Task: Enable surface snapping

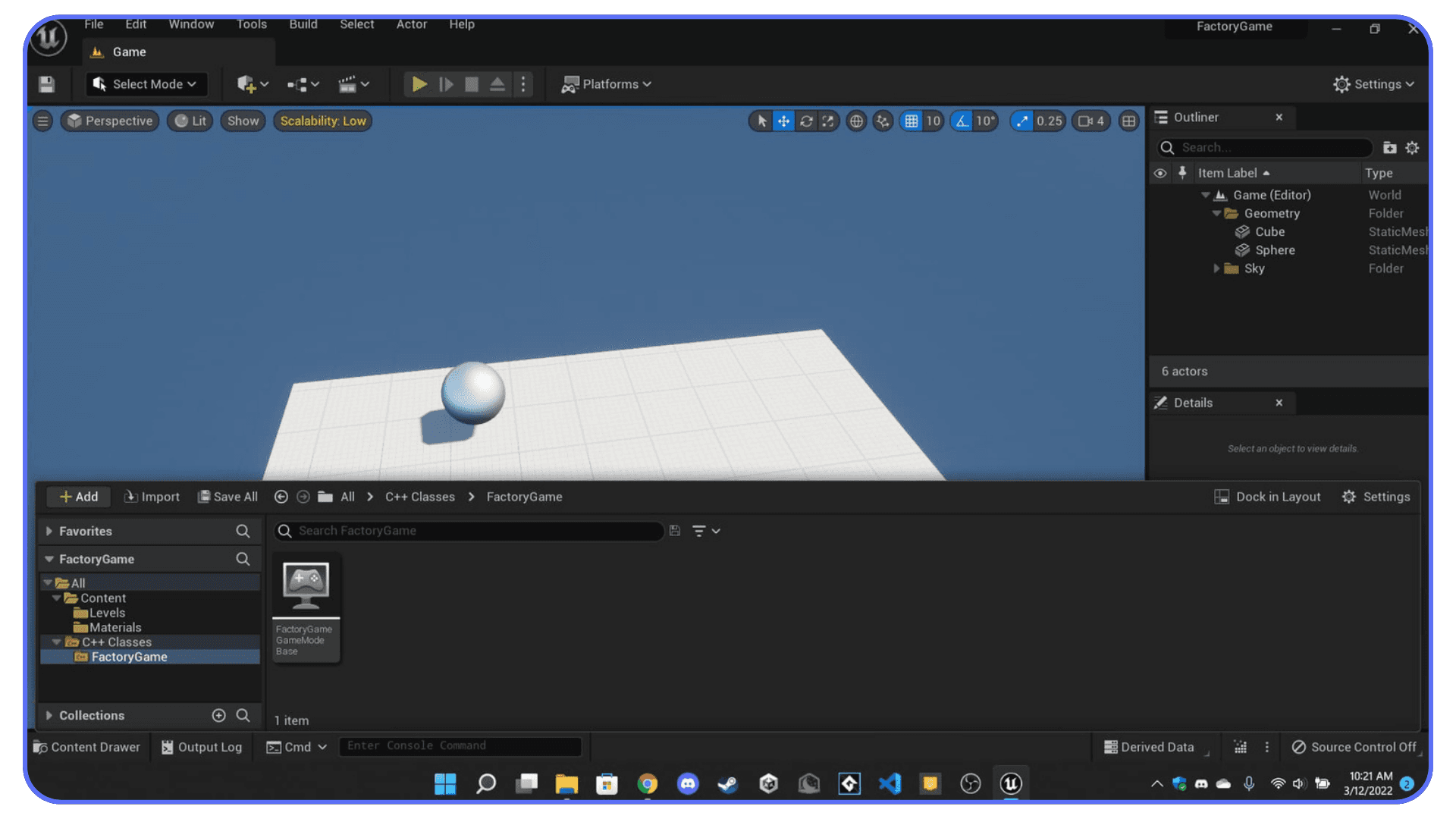Action: coord(882,121)
